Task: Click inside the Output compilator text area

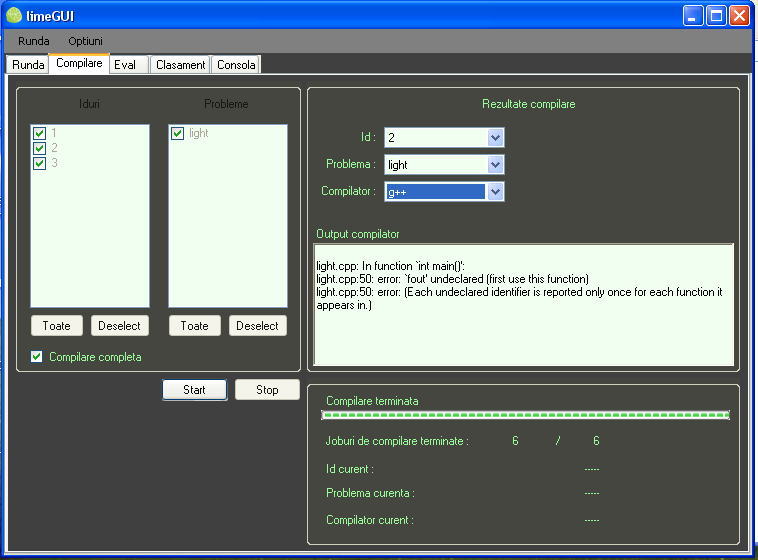Action: click(x=524, y=305)
